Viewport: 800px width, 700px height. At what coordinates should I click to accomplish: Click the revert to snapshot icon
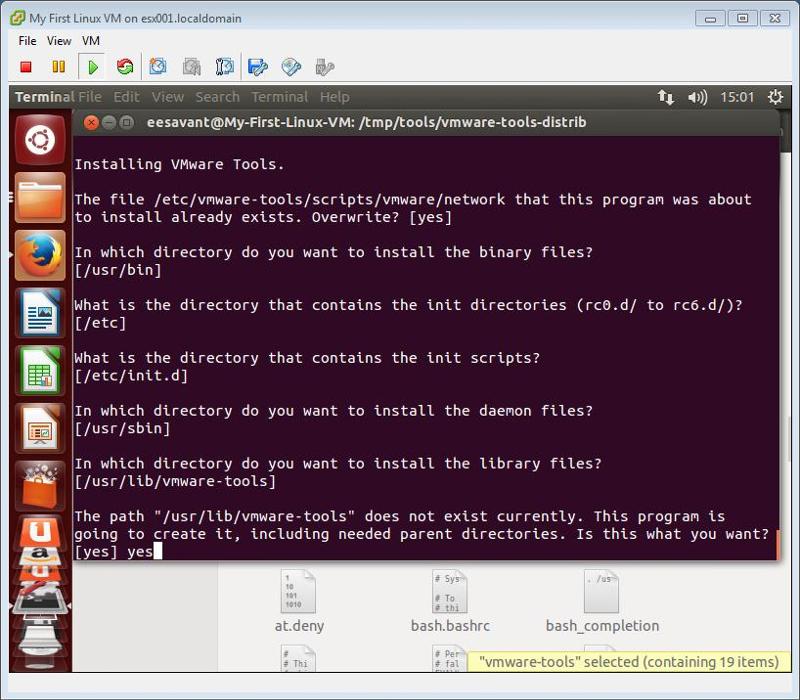[191, 67]
